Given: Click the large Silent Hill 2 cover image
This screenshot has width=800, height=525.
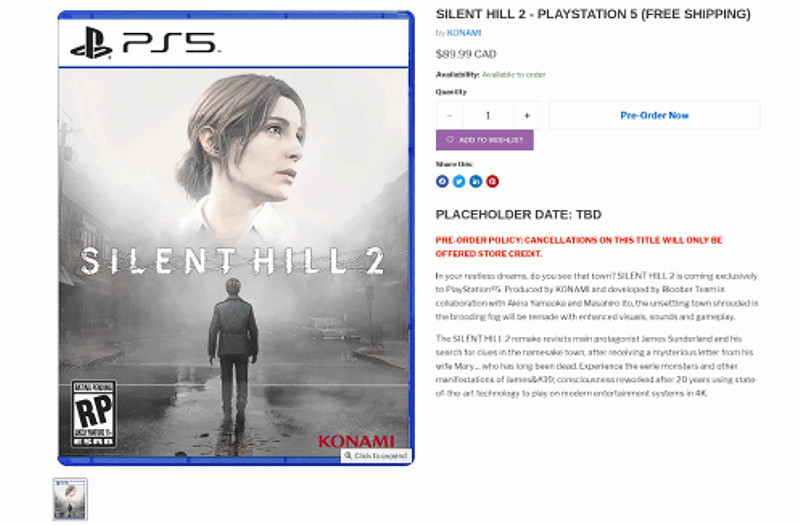Looking at the screenshot, I should pos(236,238).
